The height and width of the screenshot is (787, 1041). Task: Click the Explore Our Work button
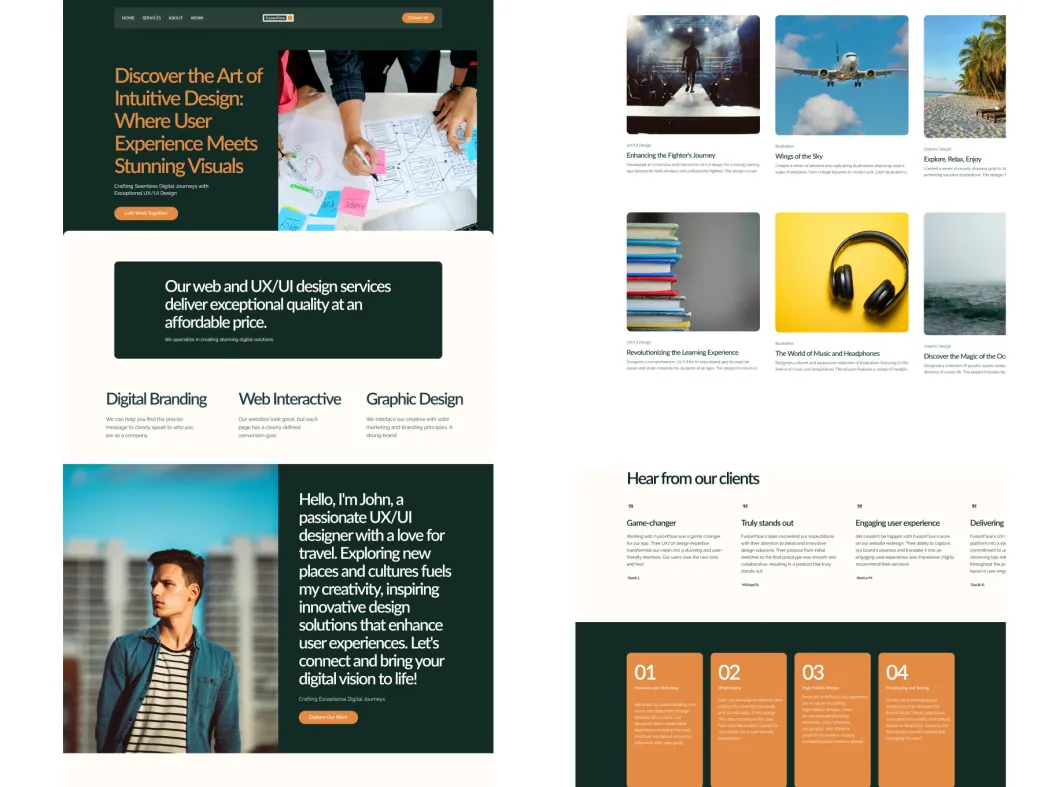[328, 717]
